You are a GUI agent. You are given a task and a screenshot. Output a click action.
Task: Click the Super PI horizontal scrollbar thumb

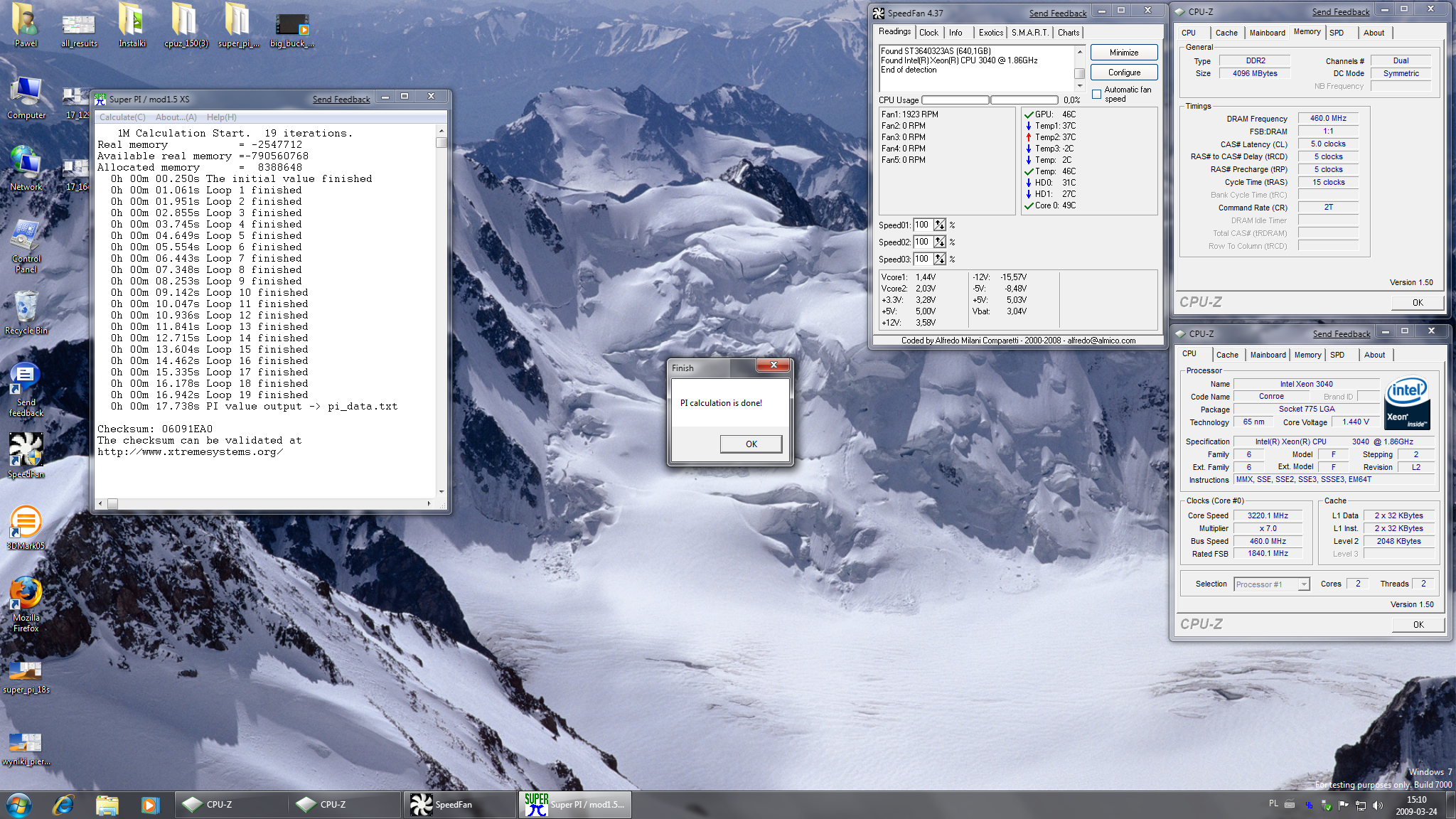pos(112,503)
